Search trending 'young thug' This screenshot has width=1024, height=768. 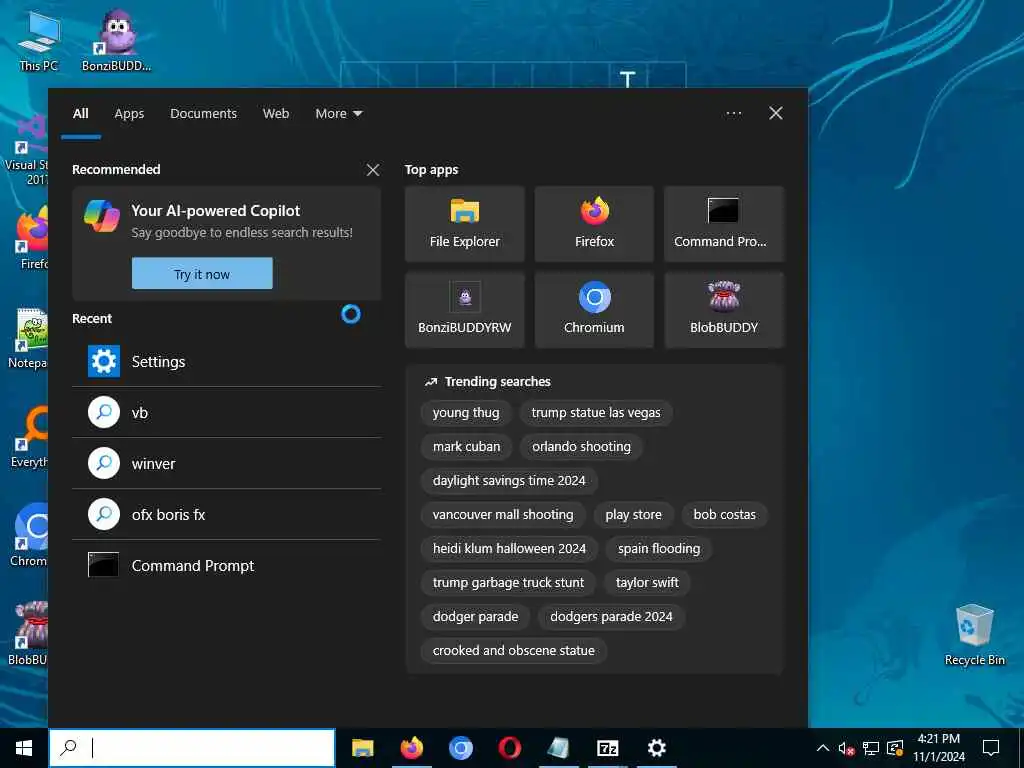pyautogui.click(x=466, y=413)
